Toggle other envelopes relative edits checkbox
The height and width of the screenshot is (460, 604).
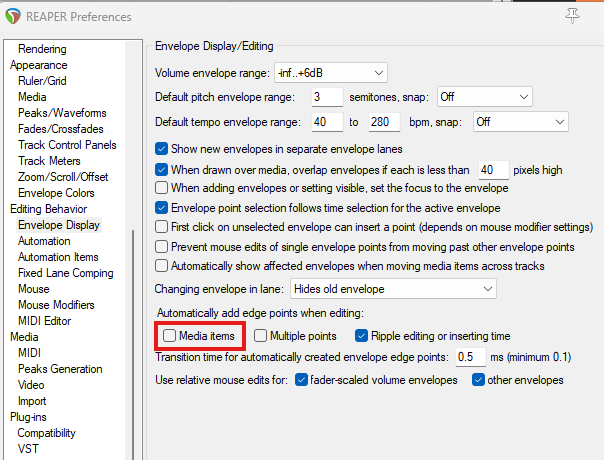[x=478, y=380]
